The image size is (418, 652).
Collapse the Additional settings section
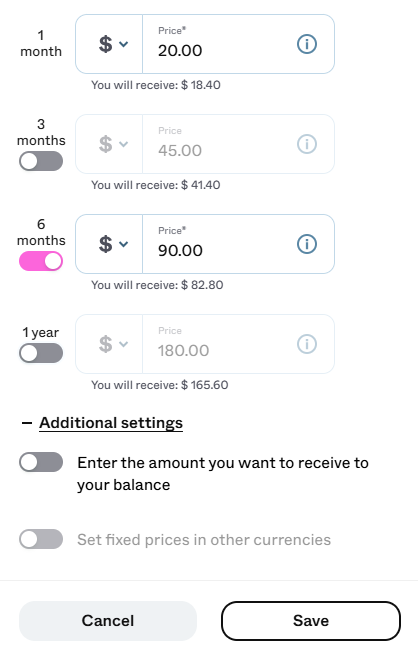(x=111, y=423)
